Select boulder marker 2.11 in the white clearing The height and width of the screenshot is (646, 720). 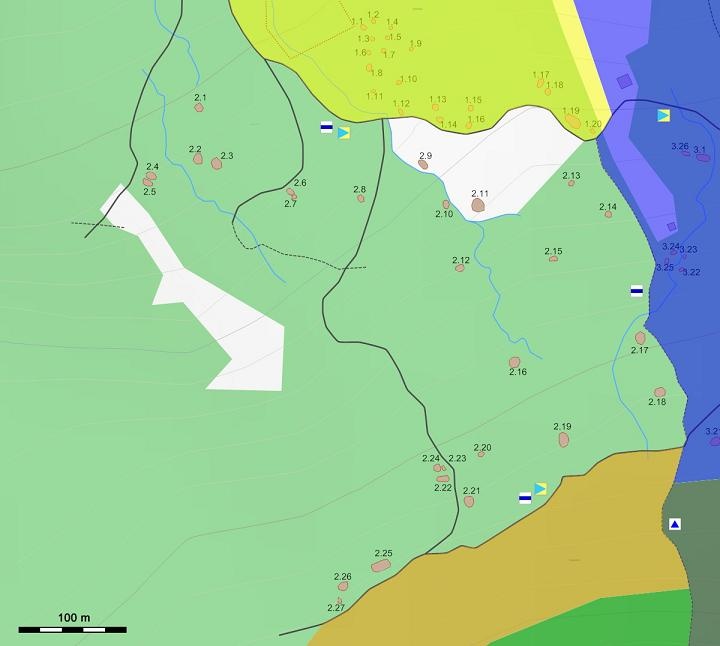478,205
